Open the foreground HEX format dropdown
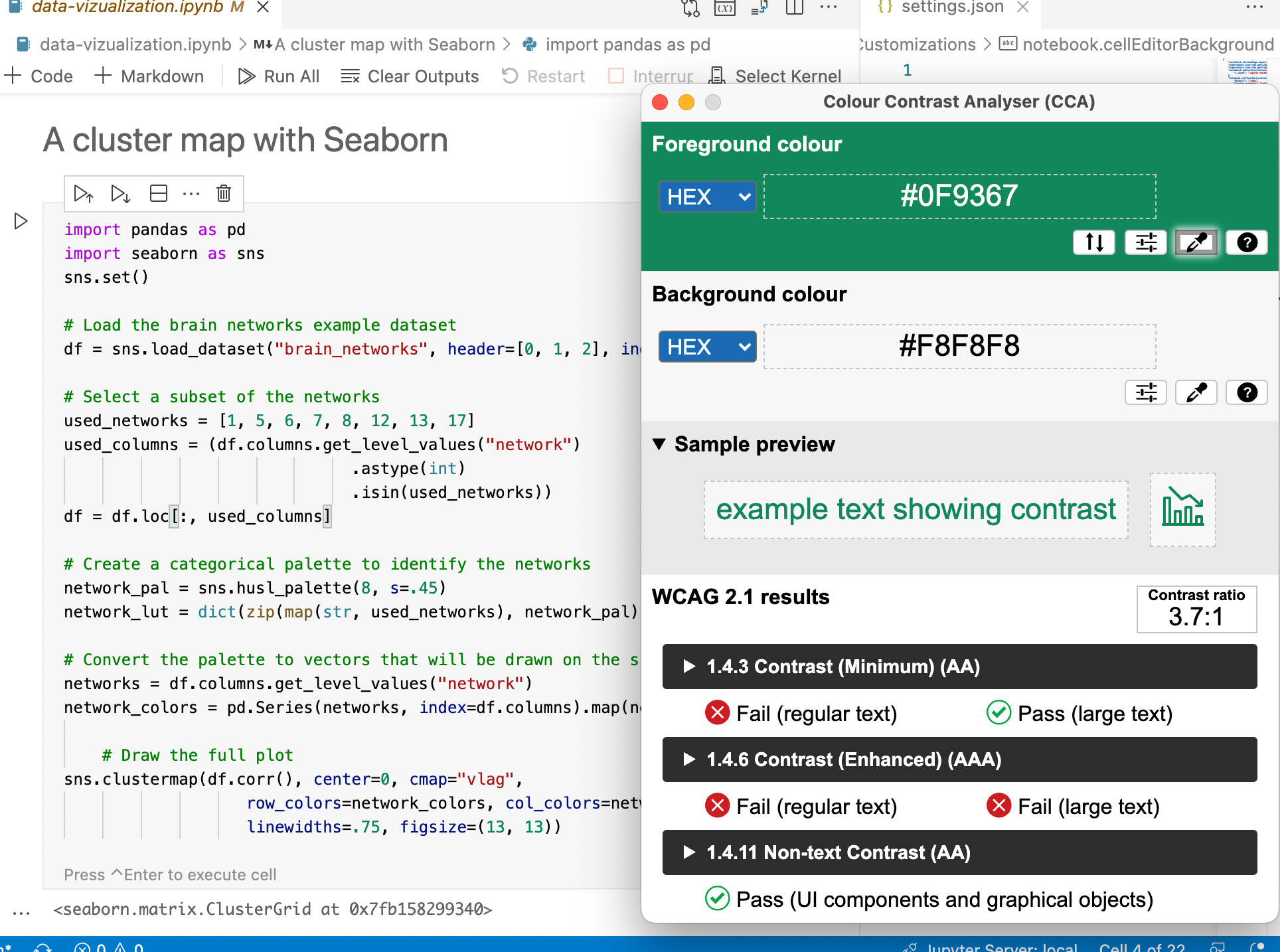This screenshot has height=952, width=1280. 706,197
